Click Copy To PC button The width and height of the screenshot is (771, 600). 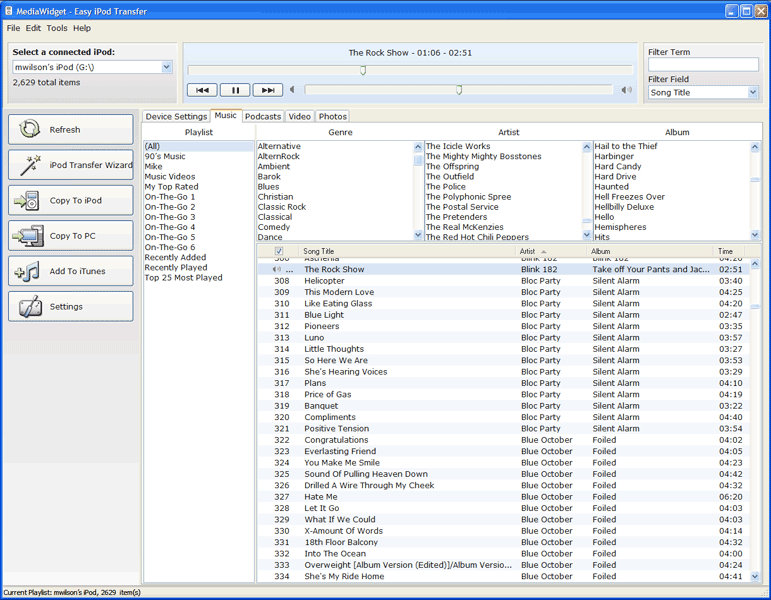[71, 236]
